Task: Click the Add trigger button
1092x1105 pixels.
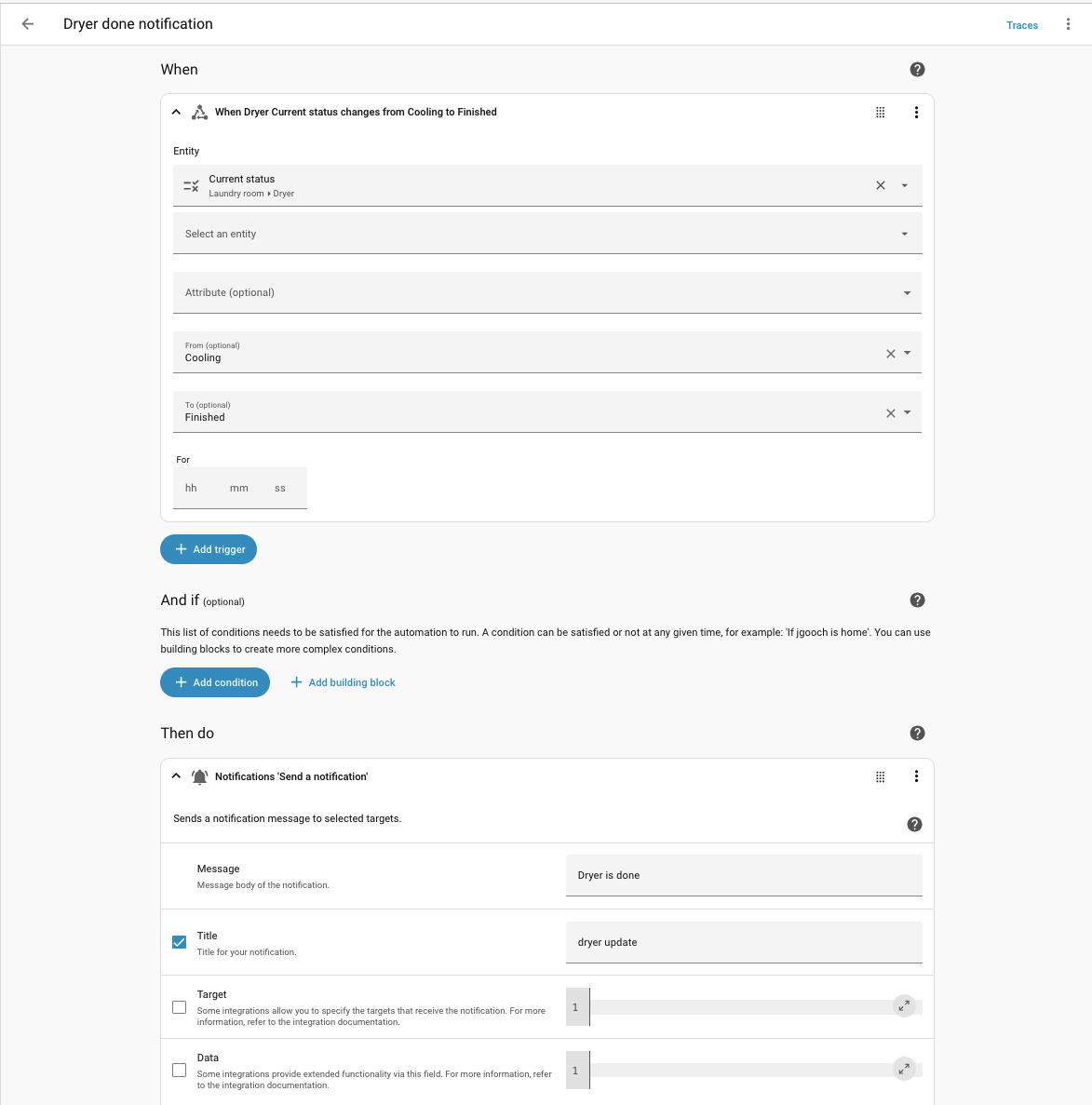Action: tap(209, 549)
